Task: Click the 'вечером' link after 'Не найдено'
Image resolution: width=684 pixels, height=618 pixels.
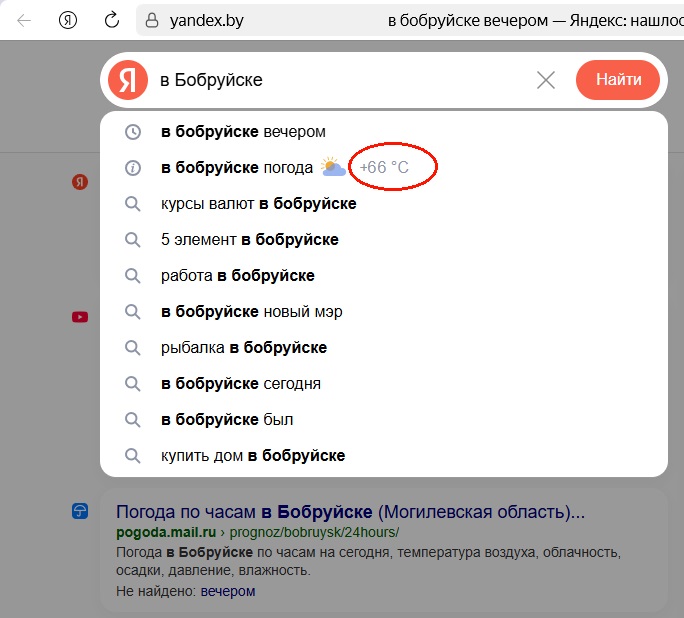Action: click(227, 591)
